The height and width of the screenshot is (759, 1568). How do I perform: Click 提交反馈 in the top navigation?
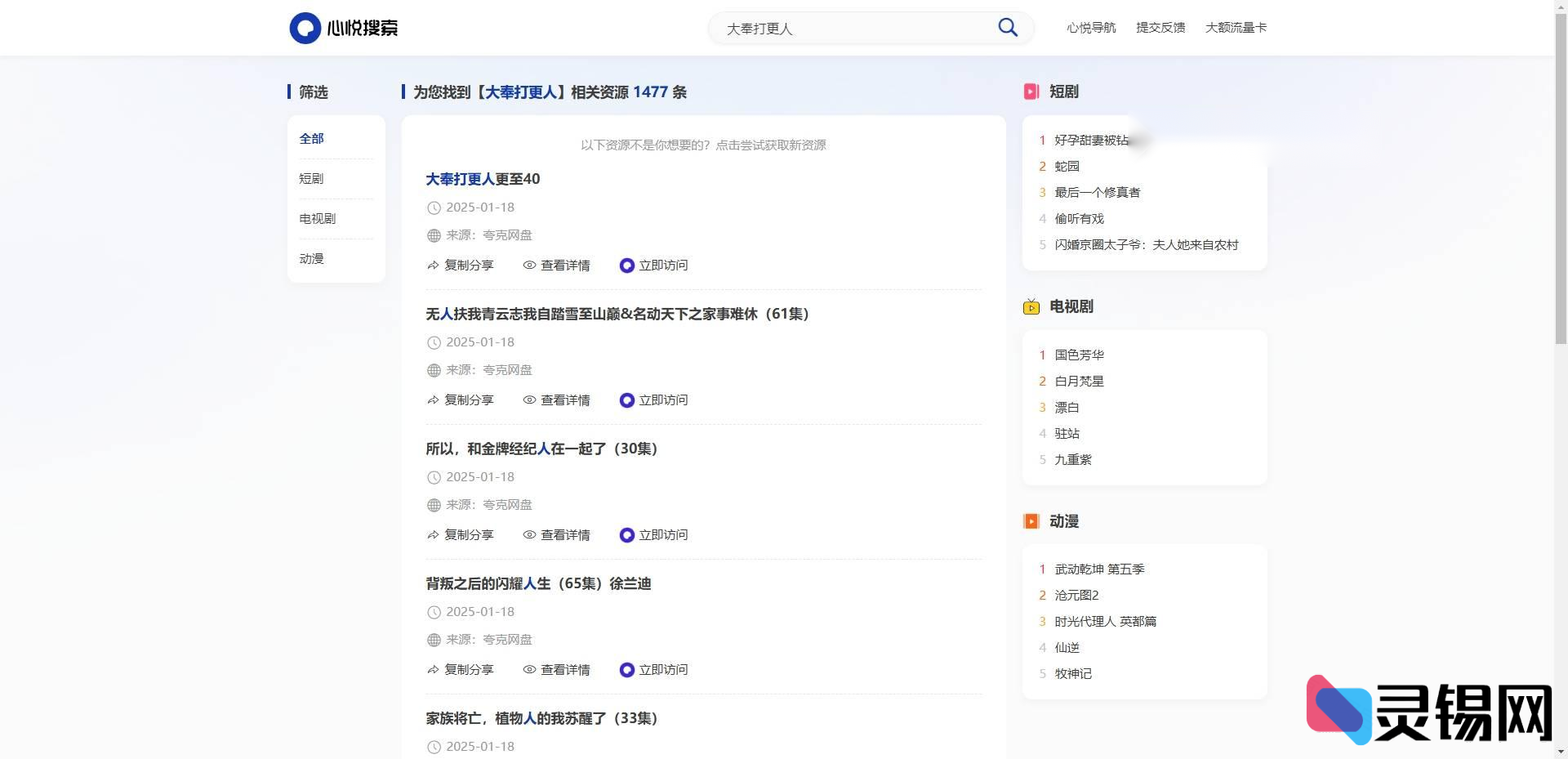point(1160,27)
